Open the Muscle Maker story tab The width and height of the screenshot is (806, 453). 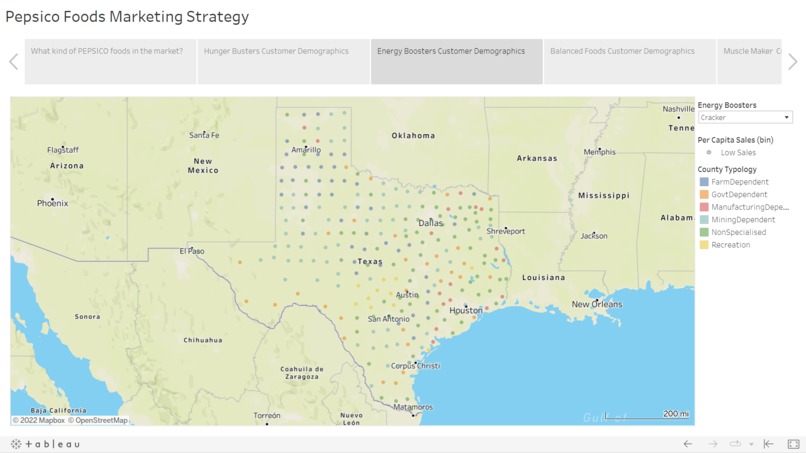point(749,61)
